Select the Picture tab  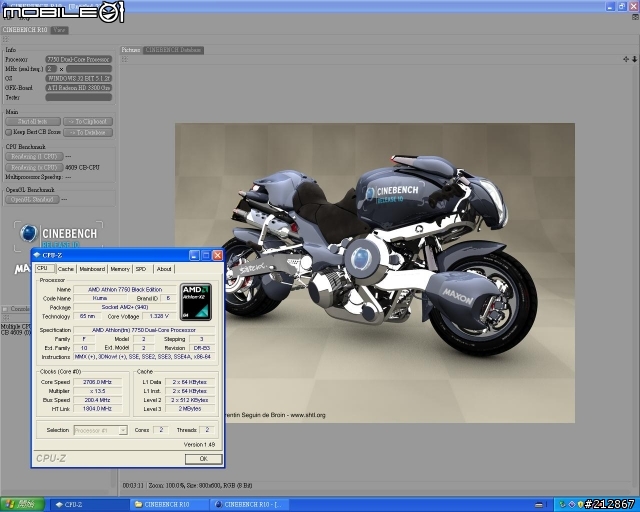click(131, 50)
